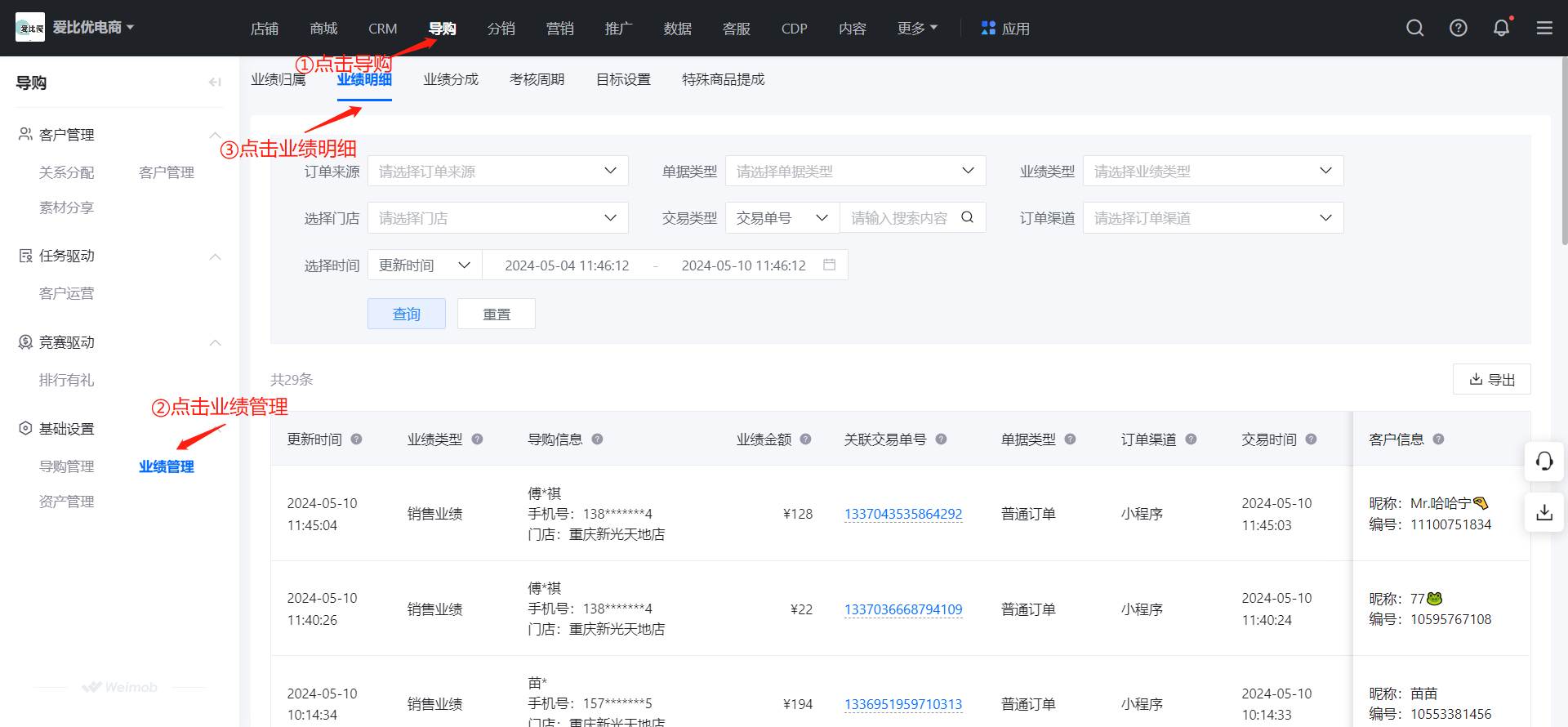Viewport: 1568px width, 727px height.
Task: Click the 应用 apps grid icon
Action: (x=988, y=29)
